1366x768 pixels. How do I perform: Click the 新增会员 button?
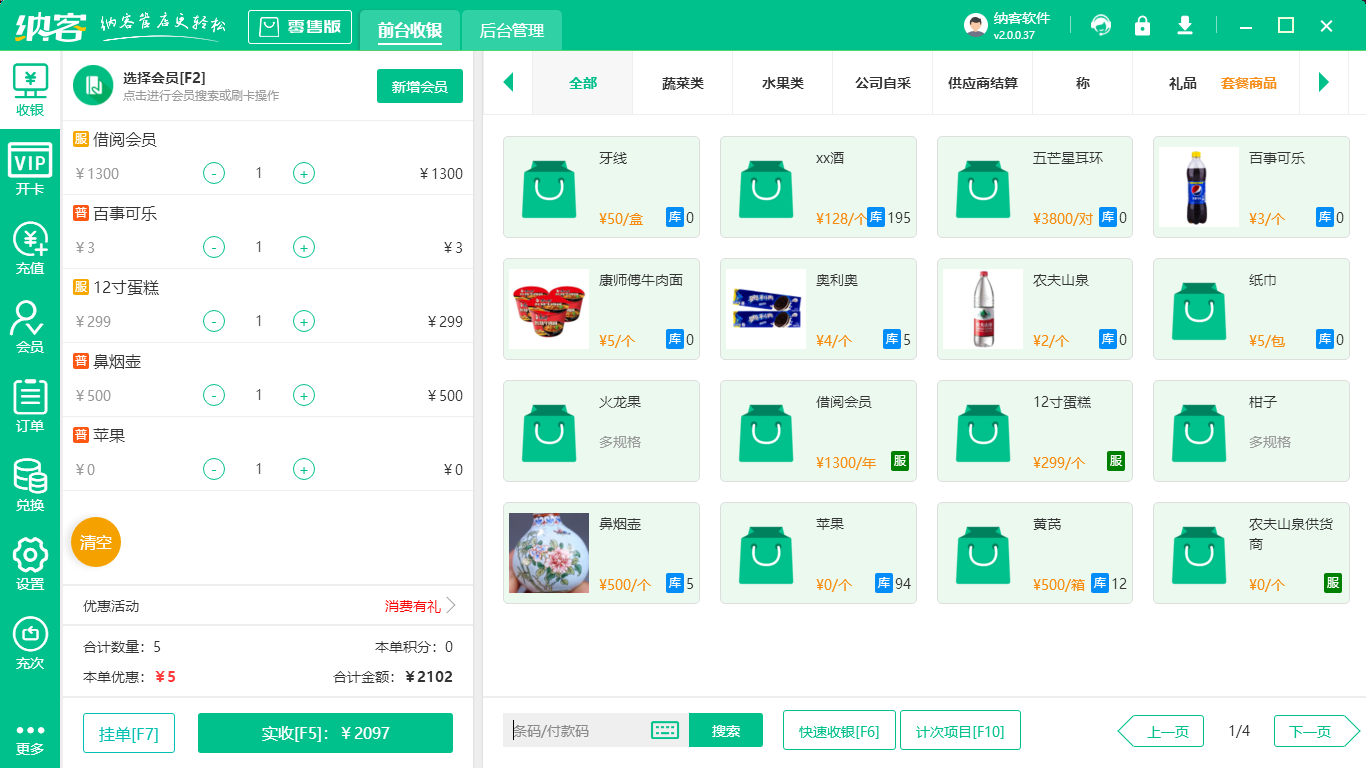(419, 87)
